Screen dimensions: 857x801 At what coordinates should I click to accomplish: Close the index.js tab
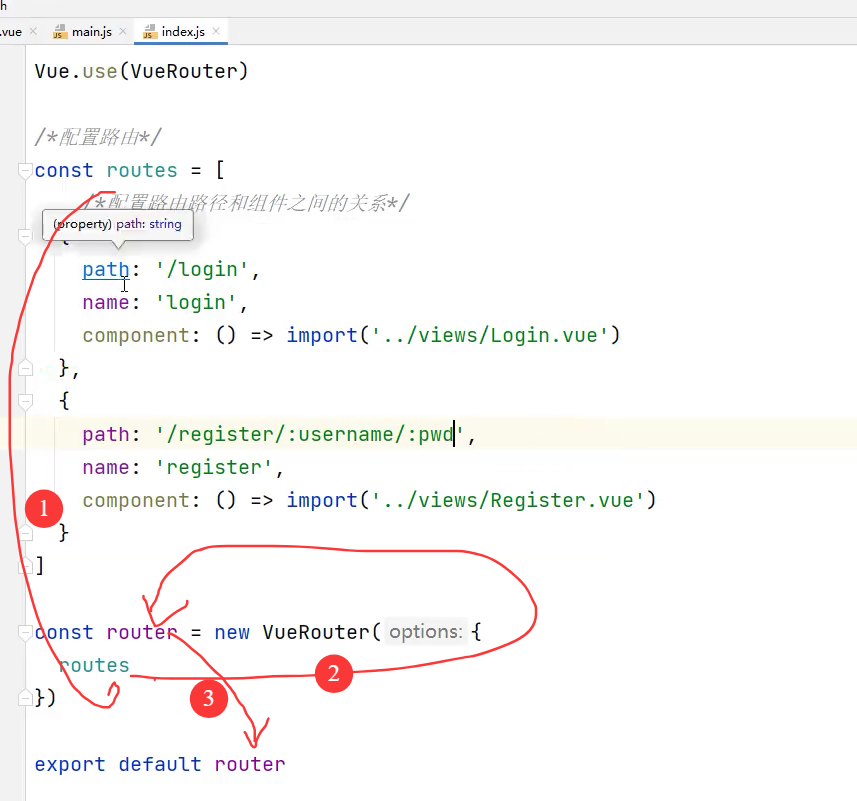[216, 31]
